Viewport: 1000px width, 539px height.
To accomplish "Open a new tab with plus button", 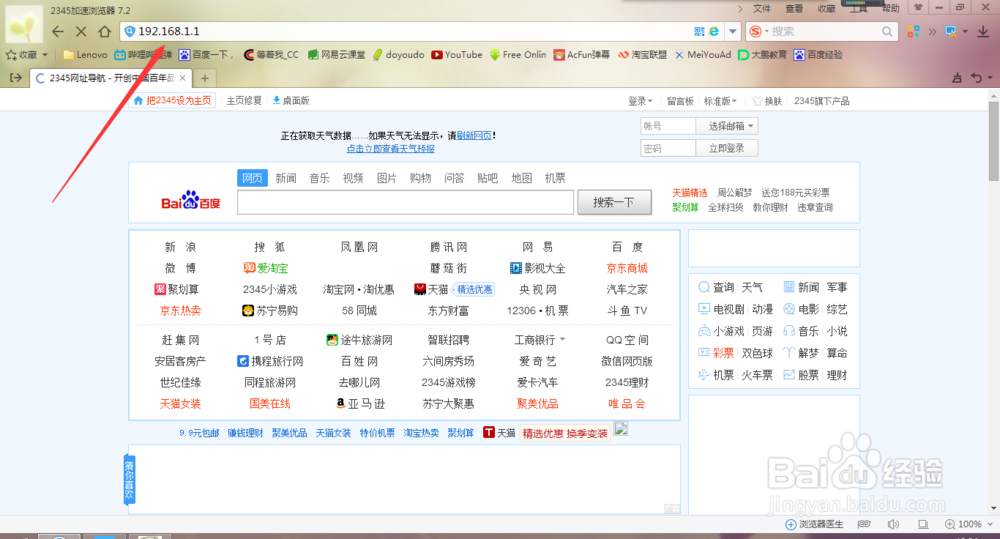I will [205, 78].
